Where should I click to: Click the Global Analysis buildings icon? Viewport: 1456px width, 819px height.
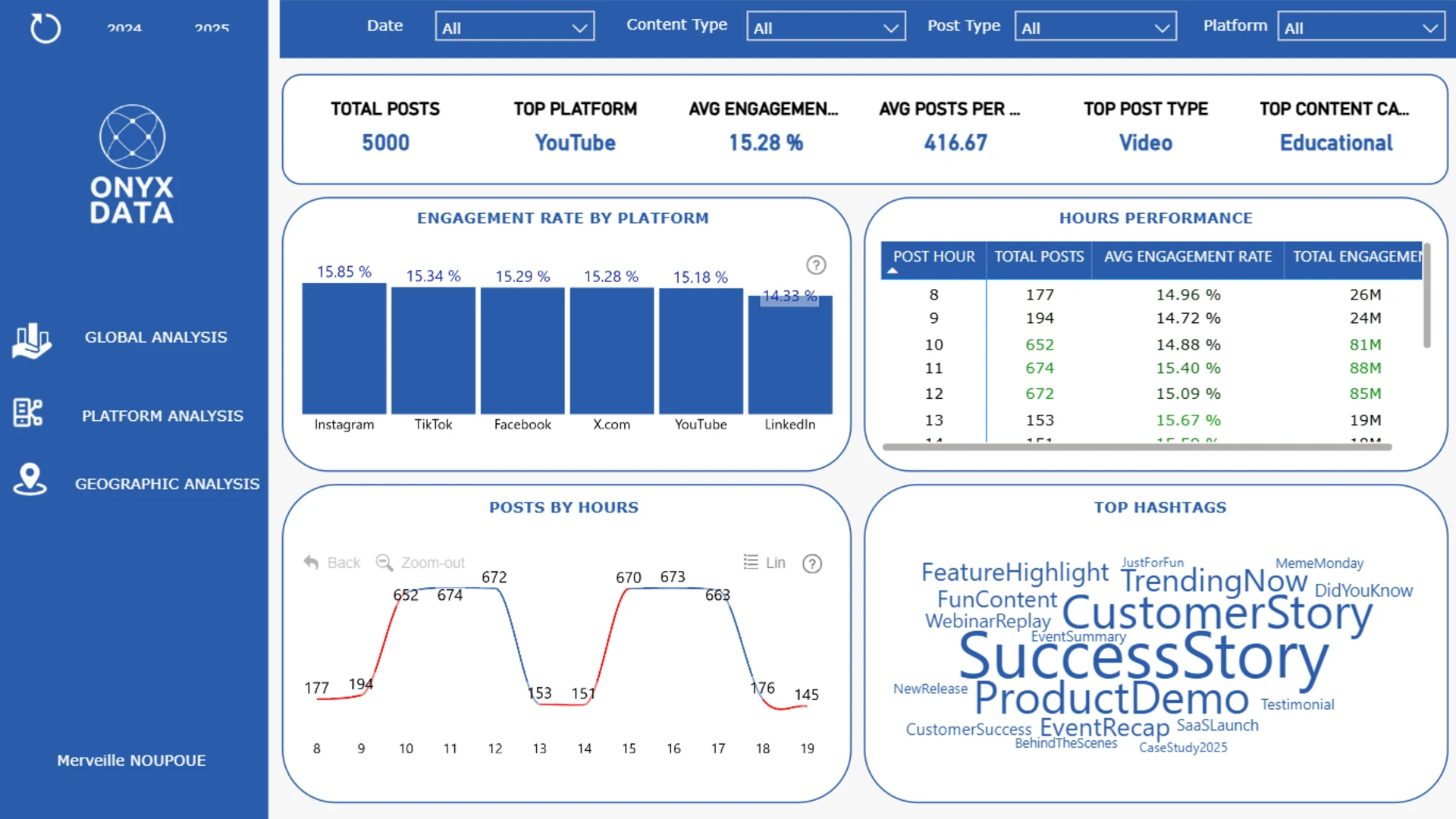click(31, 340)
